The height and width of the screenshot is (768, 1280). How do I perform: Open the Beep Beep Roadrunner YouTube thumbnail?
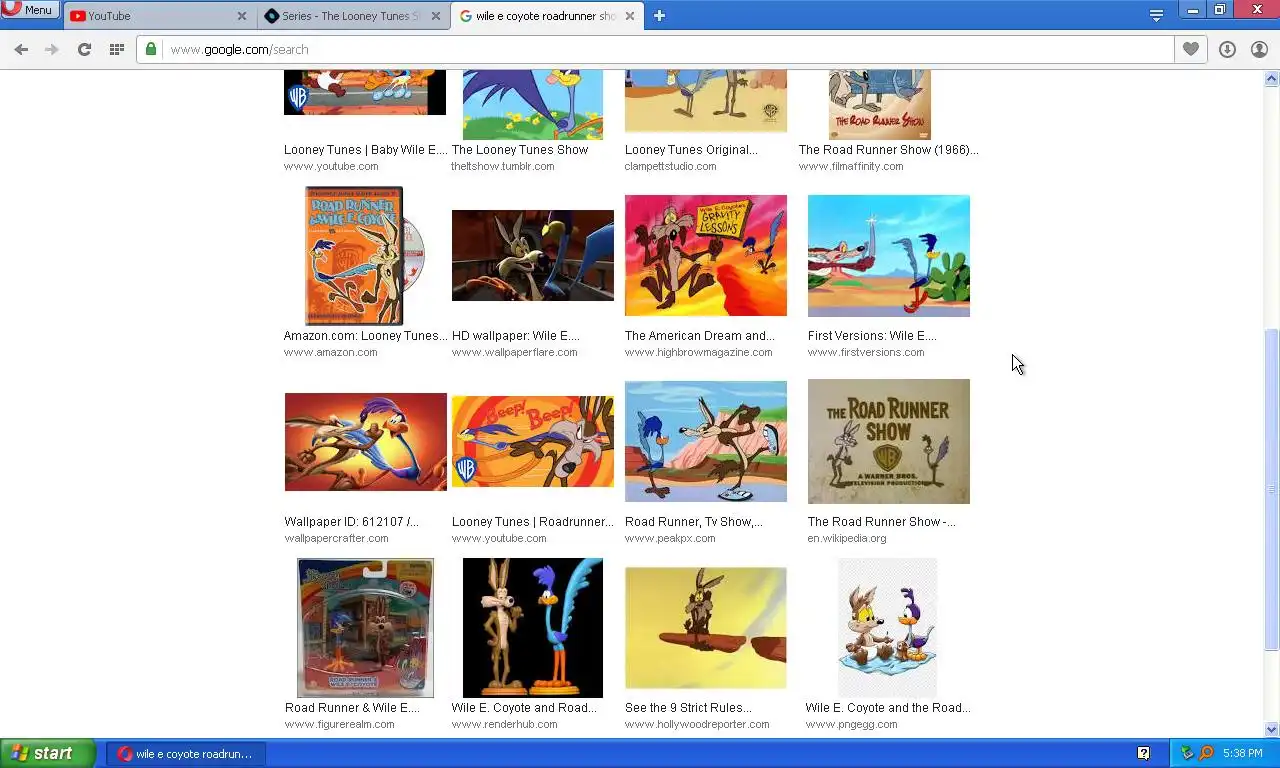click(x=532, y=441)
